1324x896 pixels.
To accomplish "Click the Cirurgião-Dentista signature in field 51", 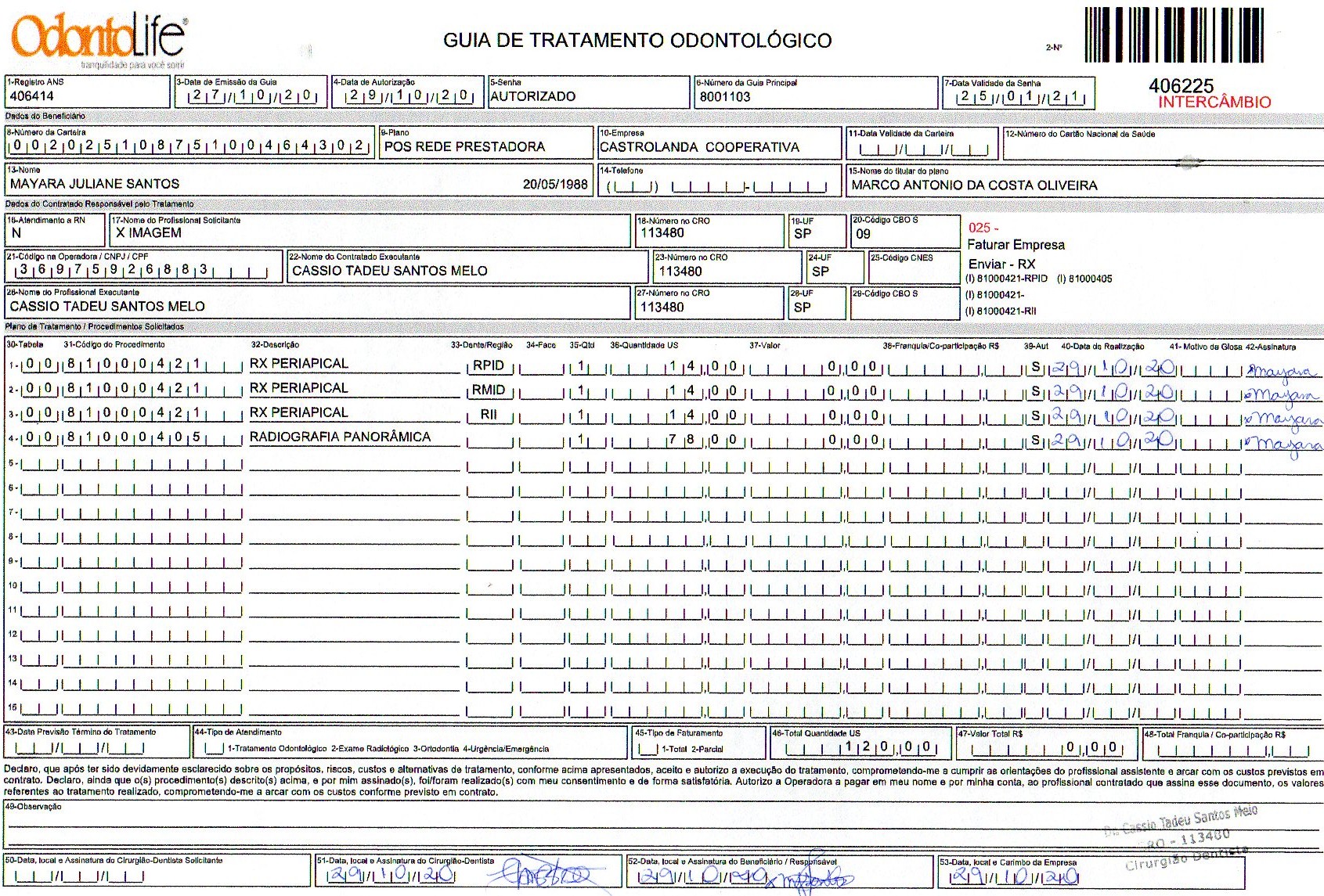I will tap(550, 873).
